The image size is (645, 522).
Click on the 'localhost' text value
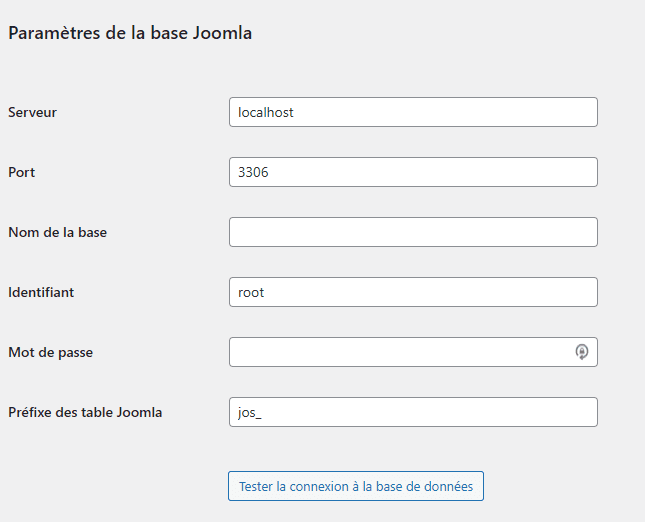pyautogui.click(x=266, y=112)
